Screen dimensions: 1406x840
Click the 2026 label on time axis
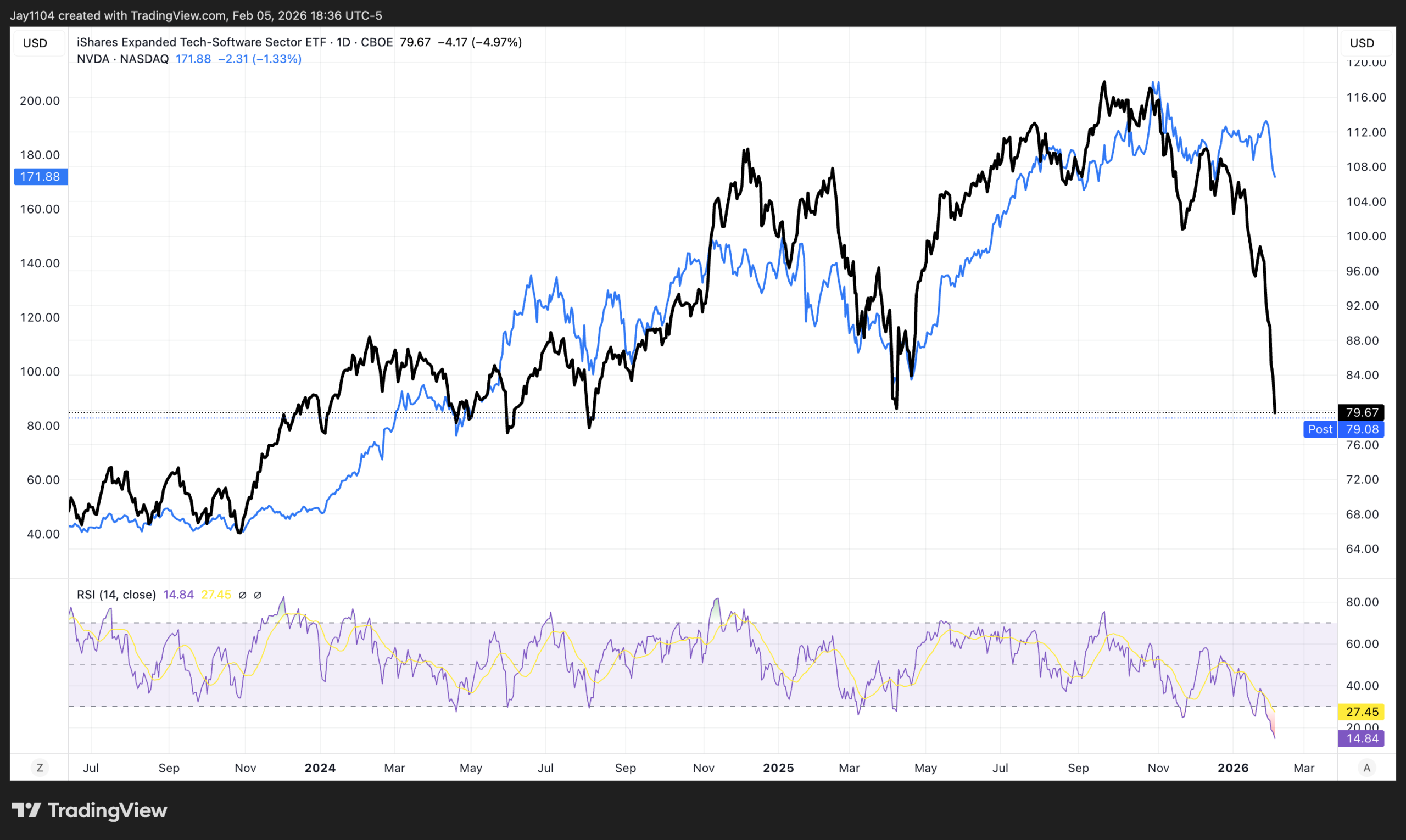[1233, 768]
